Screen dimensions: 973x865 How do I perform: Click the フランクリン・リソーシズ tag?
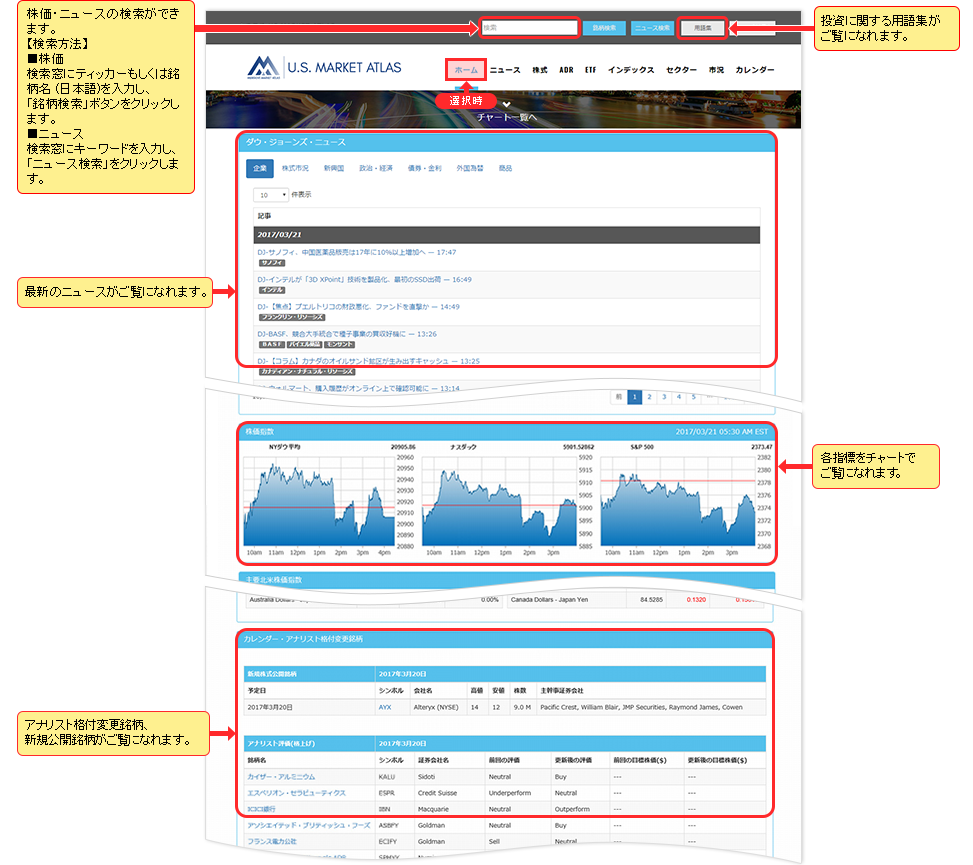click(292, 318)
